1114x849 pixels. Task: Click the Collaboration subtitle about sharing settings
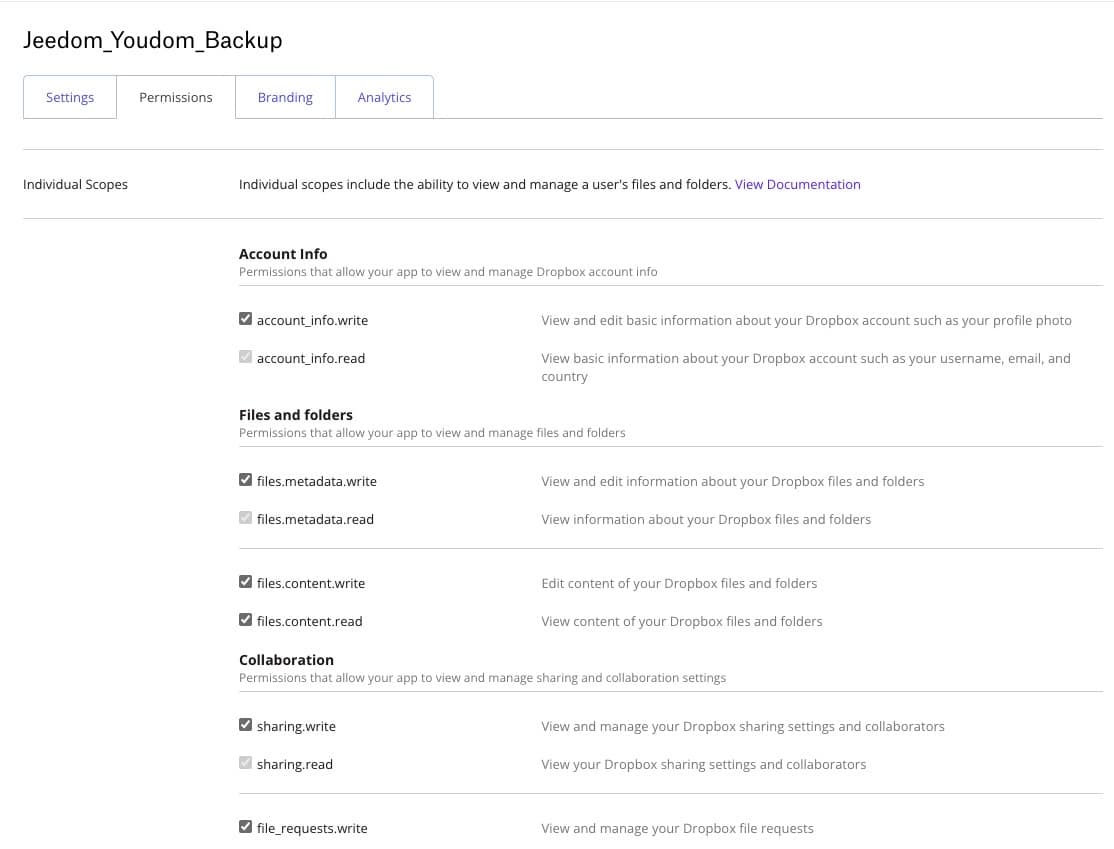click(482, 678)
